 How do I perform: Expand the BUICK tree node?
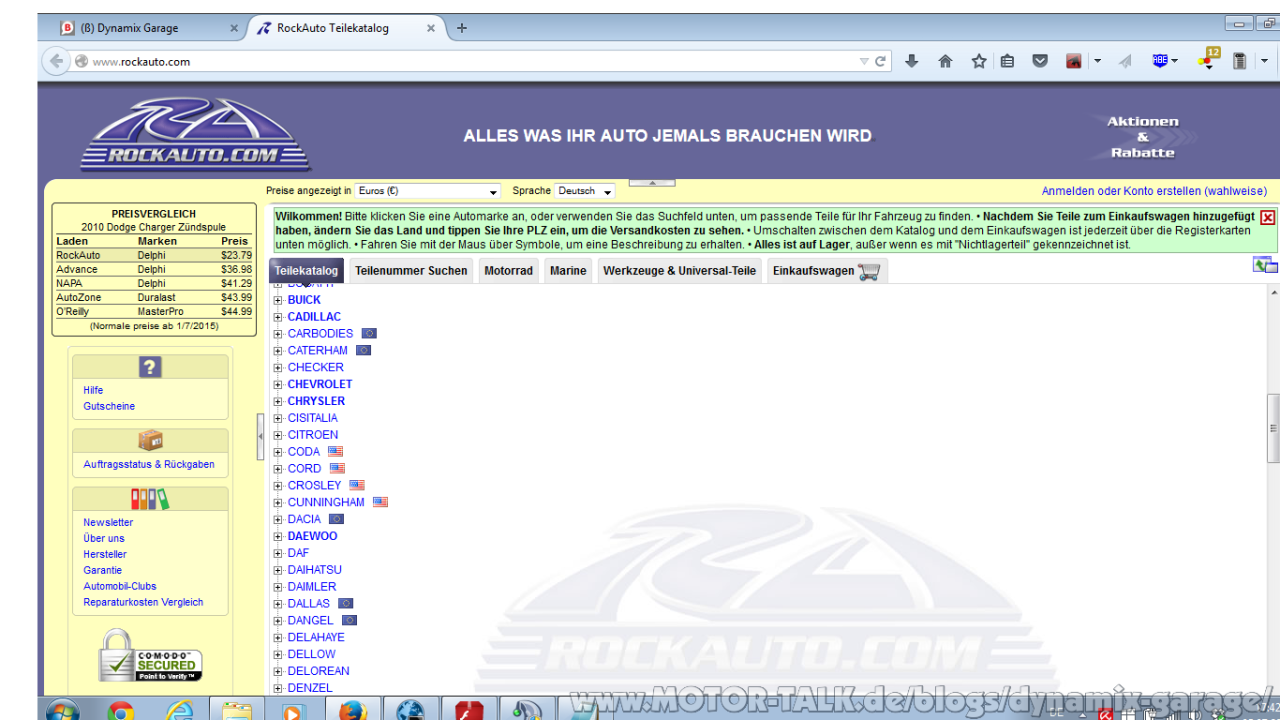(x=278, y=300)
